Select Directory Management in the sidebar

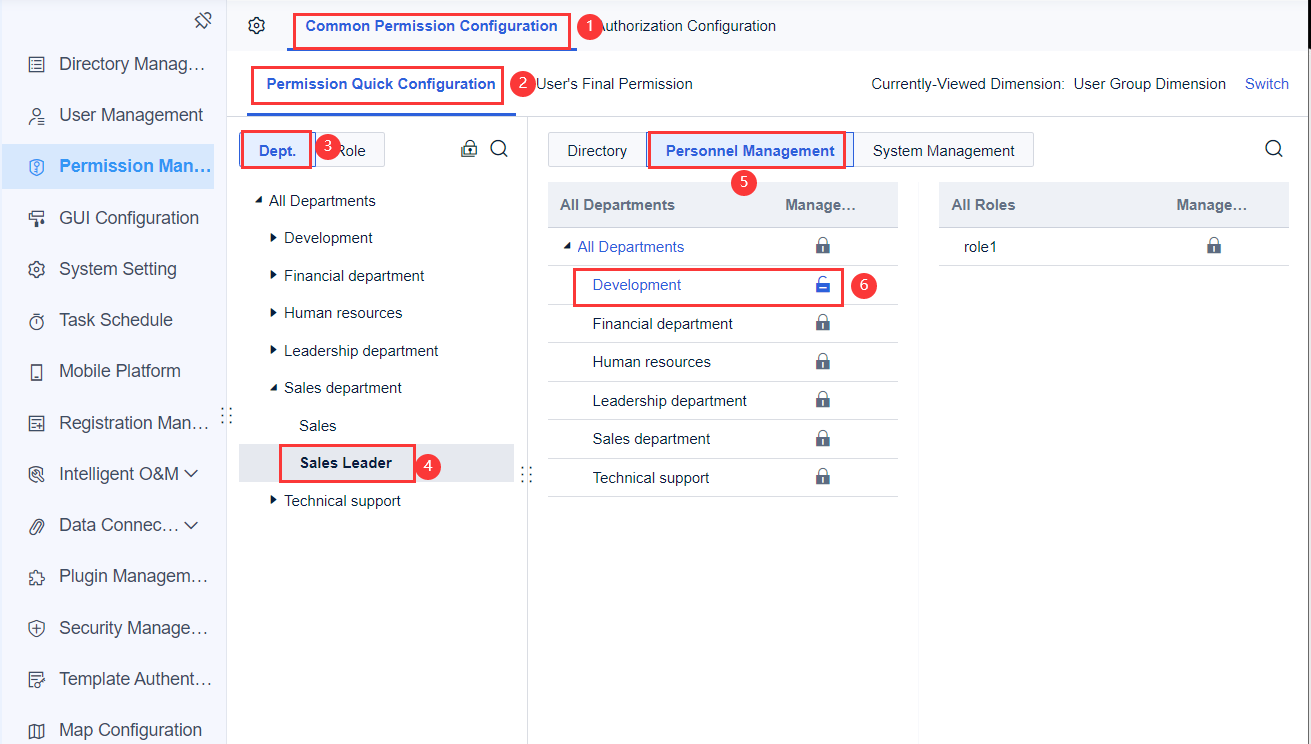coord(113,63)
